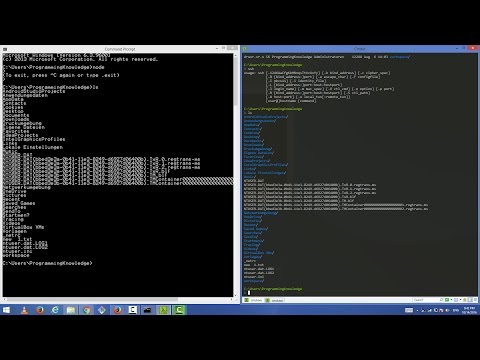Click 'VirtualBox VMs' entry in Command Prompt
Viewport: 480px width, 360px height.
coord(23,227)
